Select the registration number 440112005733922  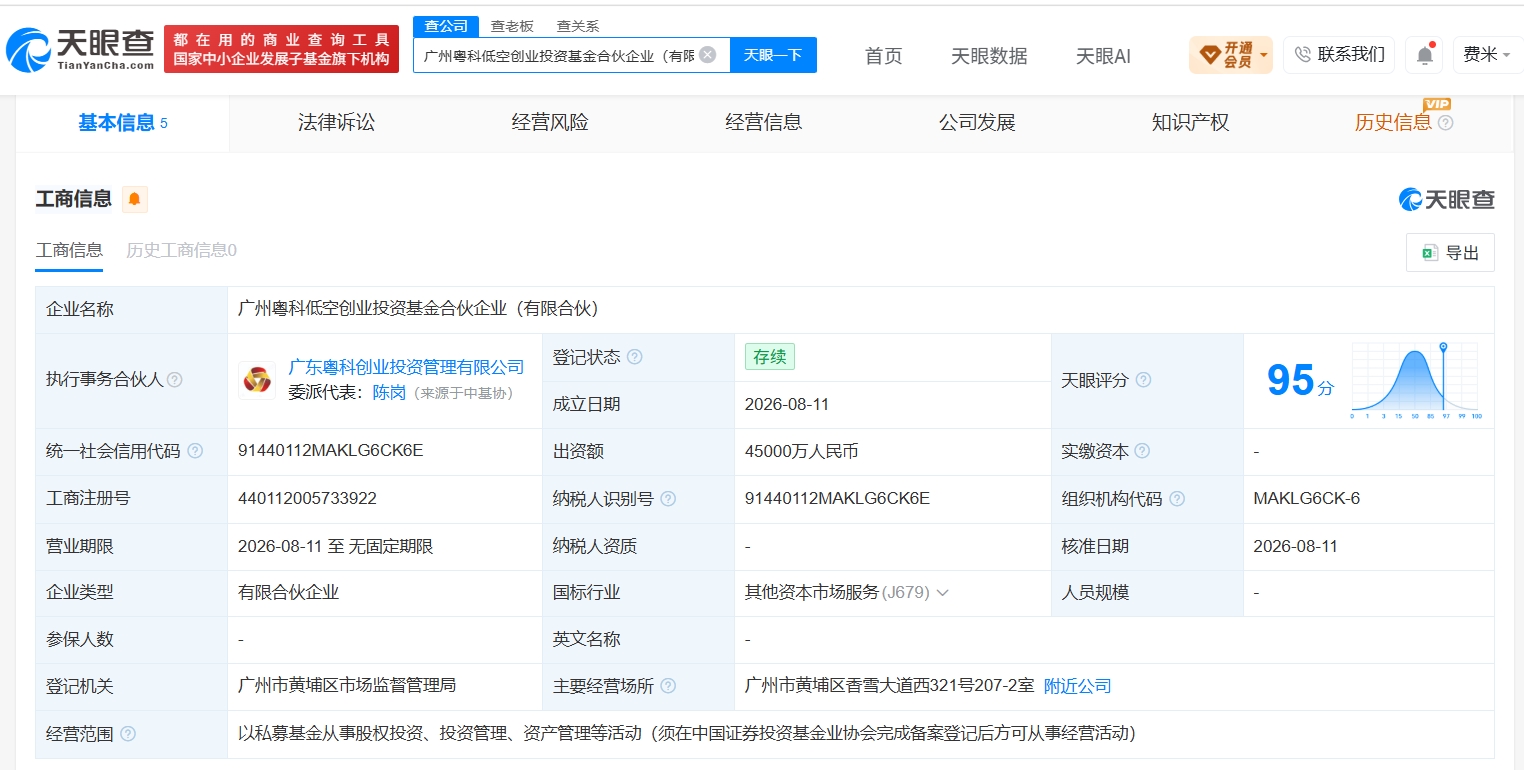pos(307,498)
